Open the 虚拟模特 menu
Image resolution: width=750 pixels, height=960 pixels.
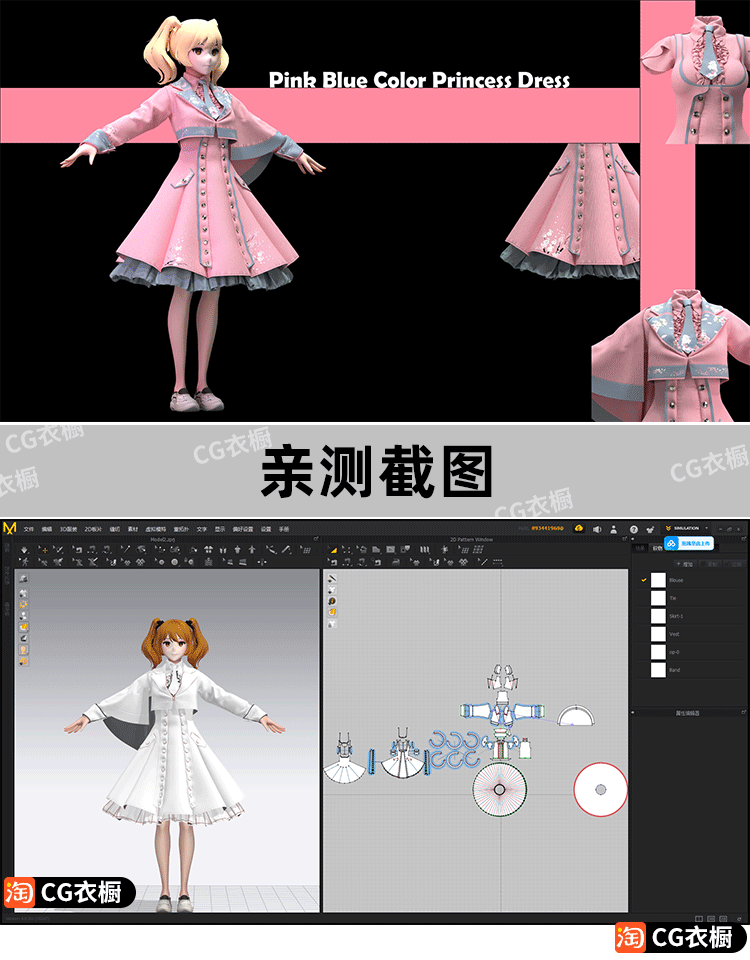pyautogui.click(x=156, y=529)
